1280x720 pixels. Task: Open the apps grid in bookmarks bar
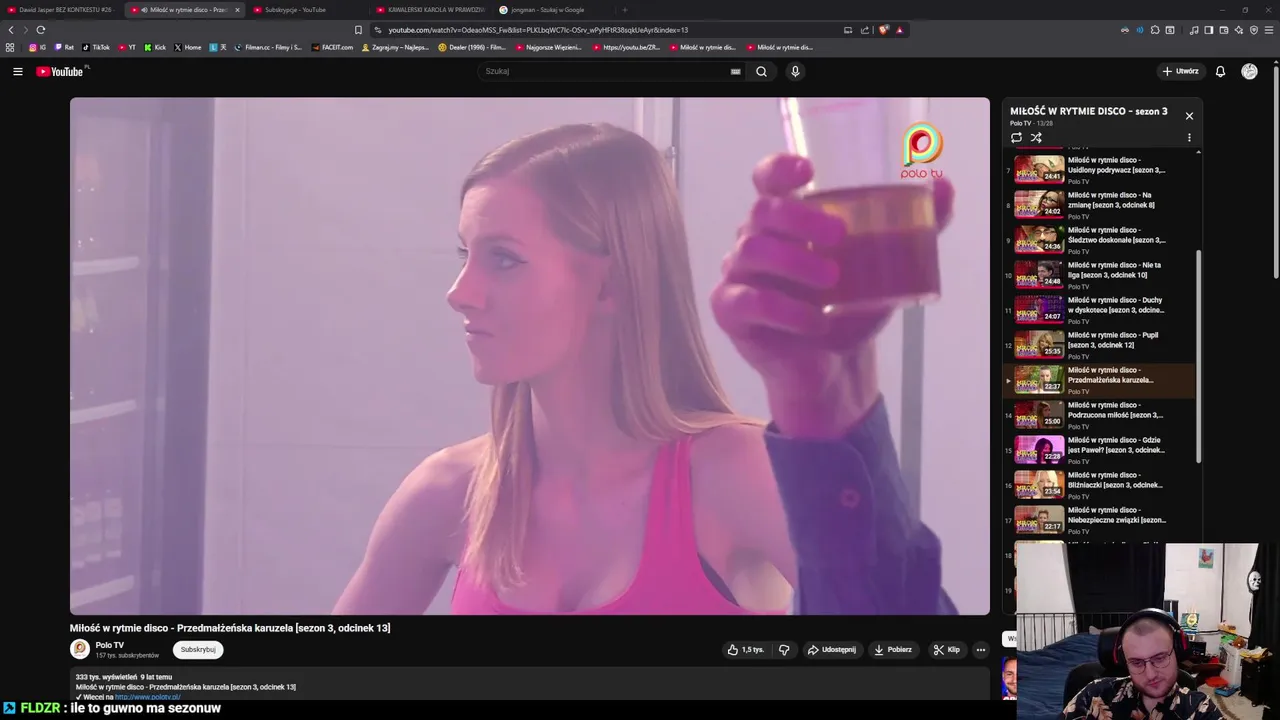(x=10, y=47)
